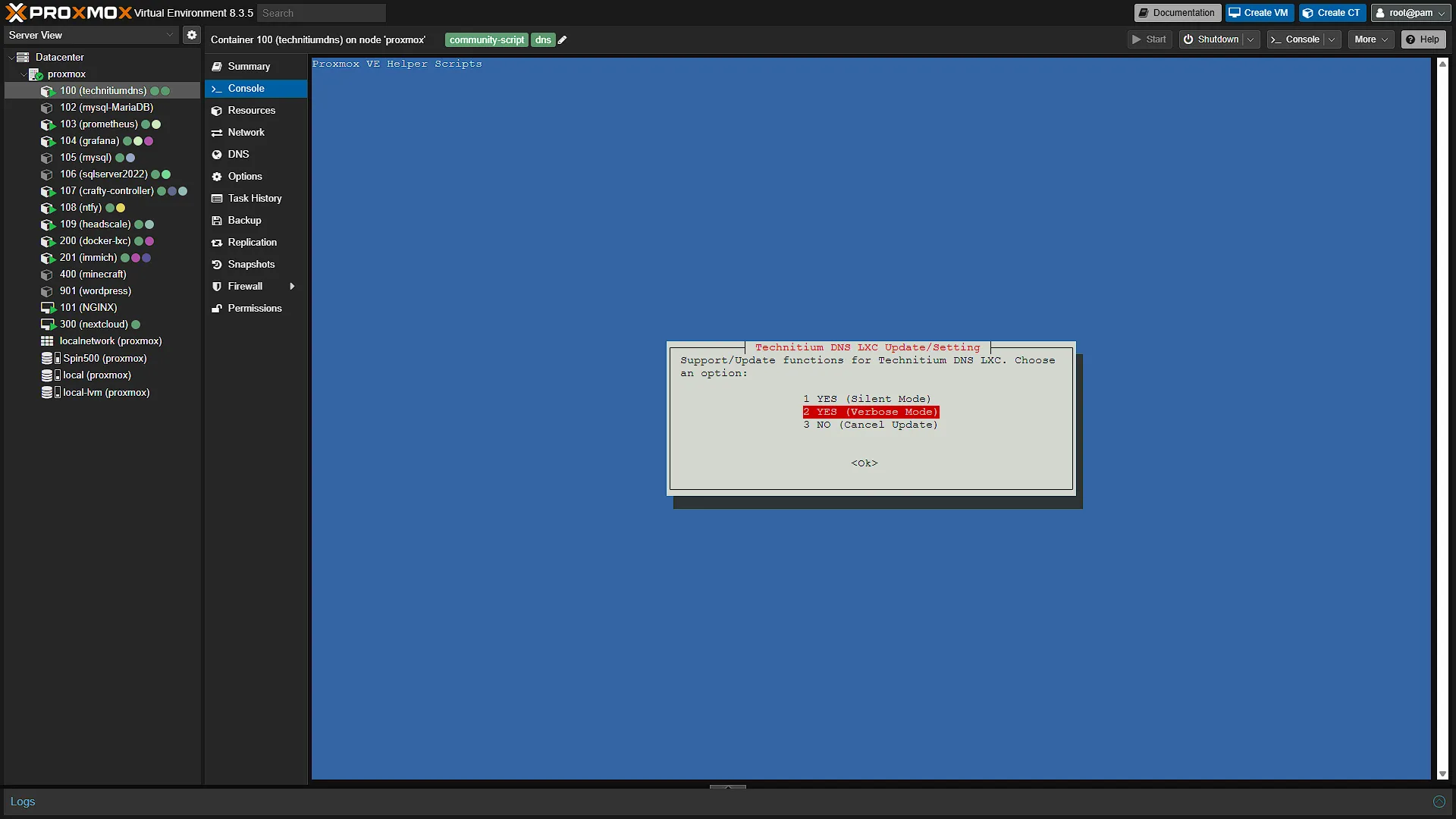Click the Start button

[x=1150, y=39]
